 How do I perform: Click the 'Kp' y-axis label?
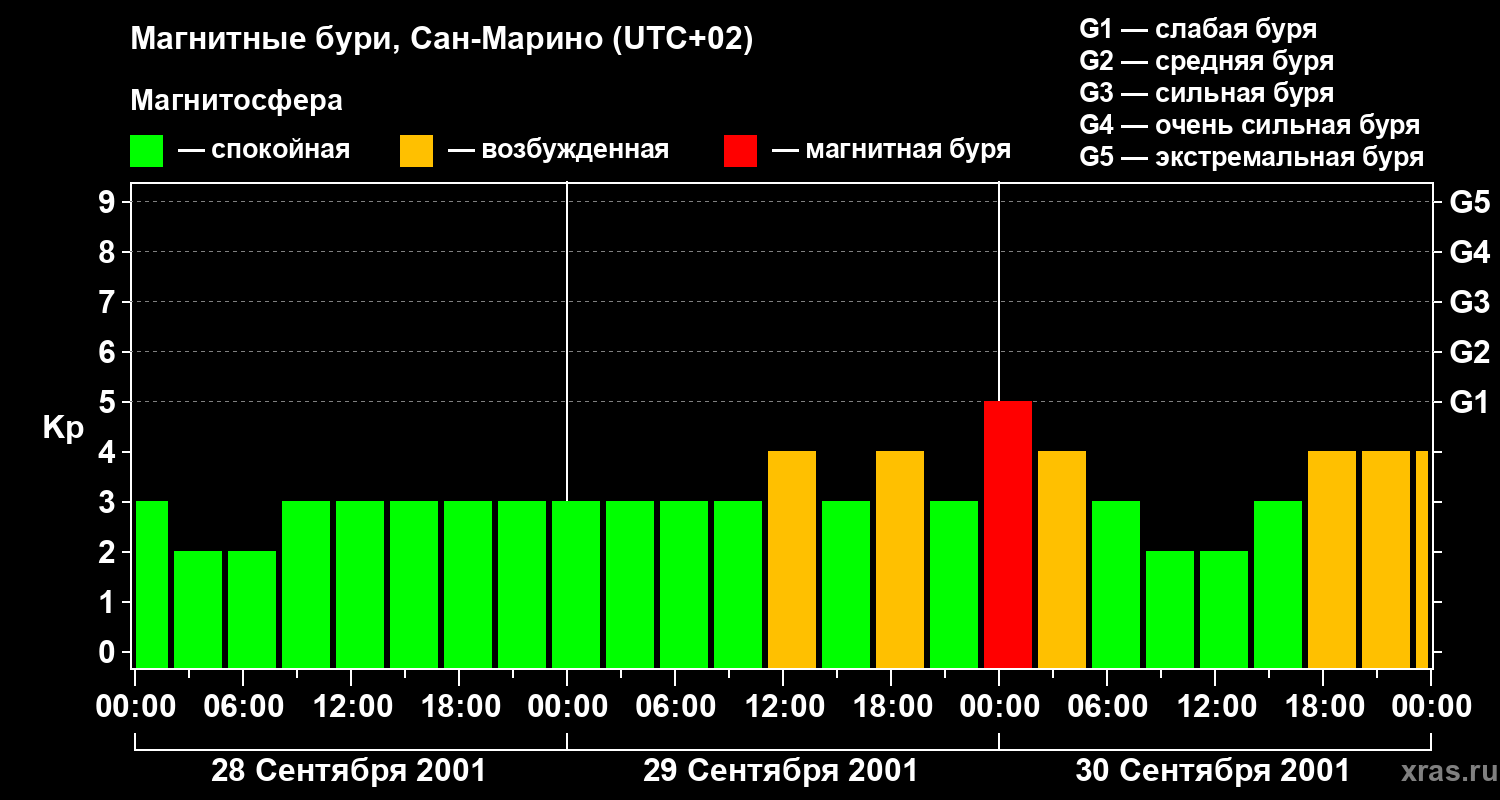[x=63, y=428]
